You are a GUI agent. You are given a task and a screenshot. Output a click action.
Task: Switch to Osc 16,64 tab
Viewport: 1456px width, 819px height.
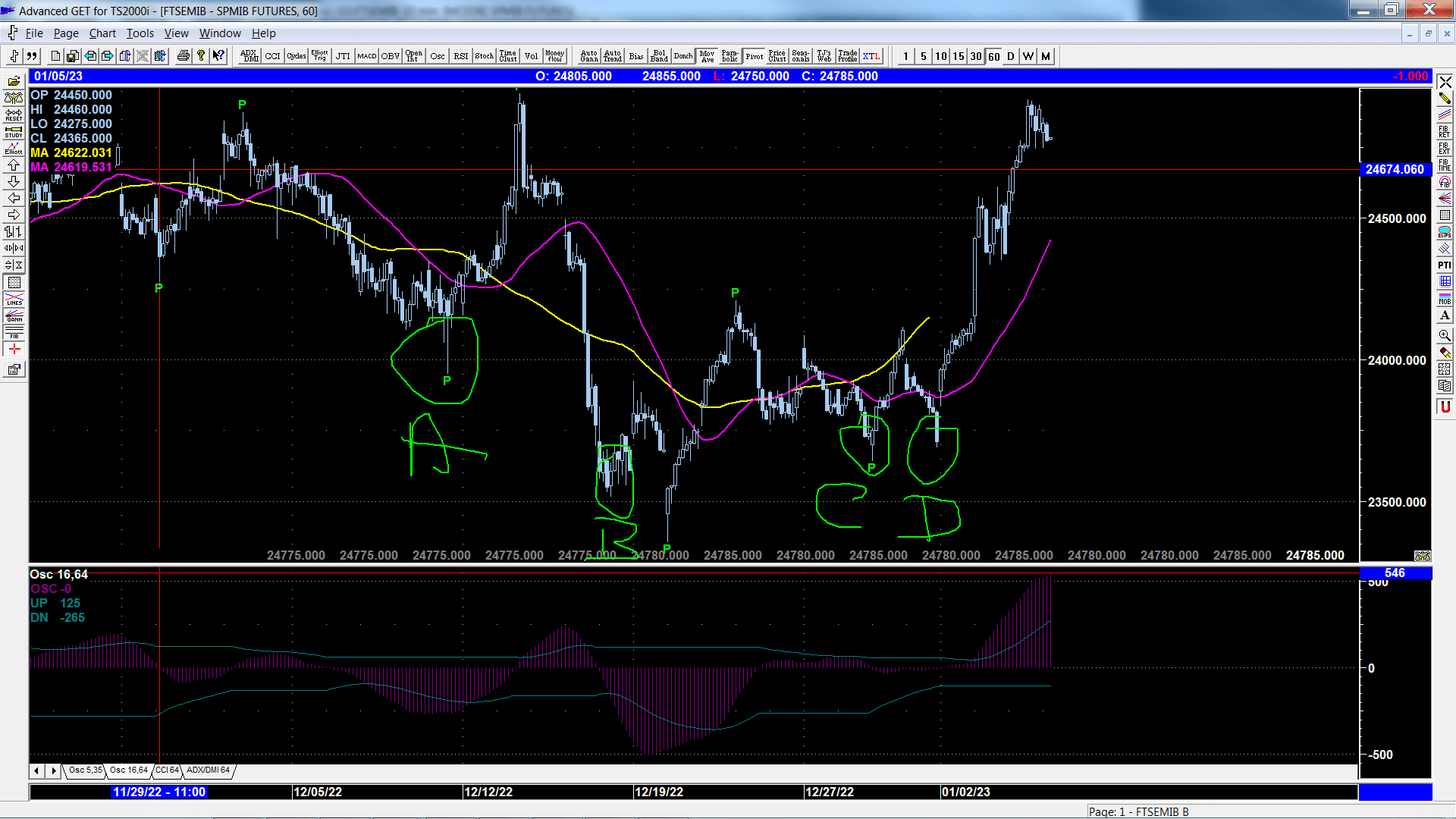[128, 770]
